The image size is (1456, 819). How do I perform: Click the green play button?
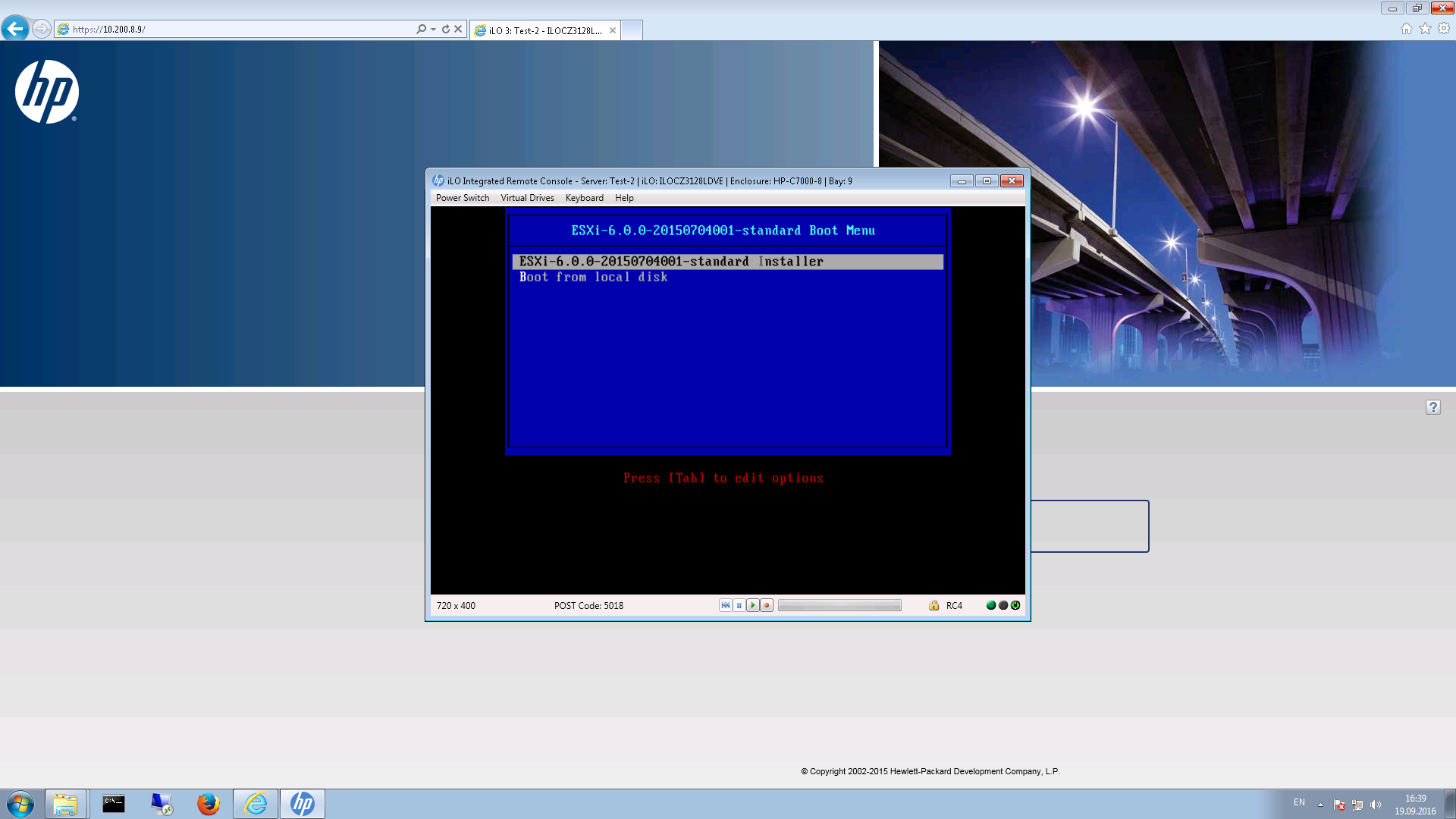[x=753, y=605]
